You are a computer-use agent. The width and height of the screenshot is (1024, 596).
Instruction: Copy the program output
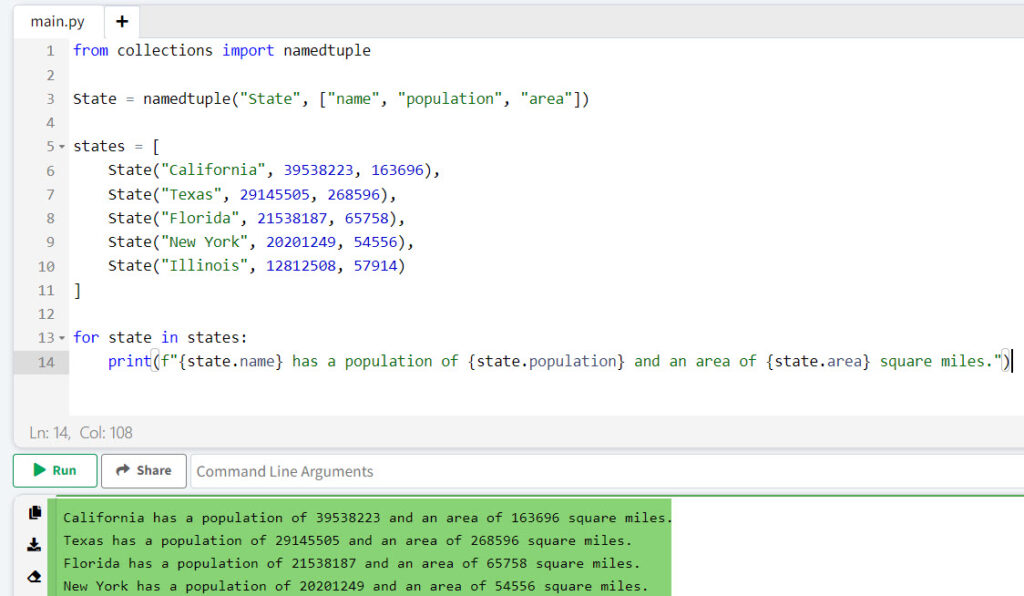click(34, 513)
